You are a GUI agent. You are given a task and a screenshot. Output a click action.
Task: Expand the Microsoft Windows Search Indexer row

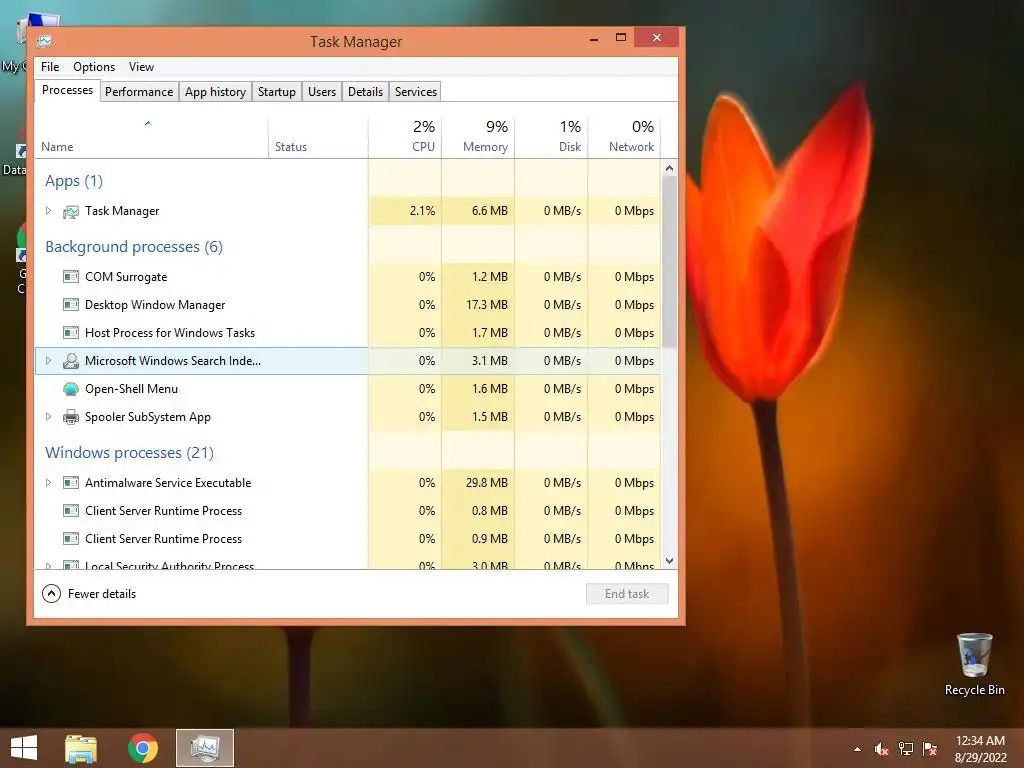pyautogui.click(x=48, y=360)
